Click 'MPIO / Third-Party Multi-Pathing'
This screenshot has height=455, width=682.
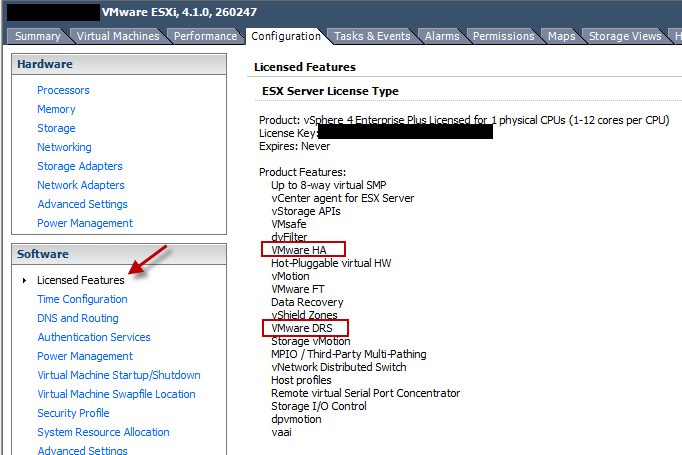348,355
